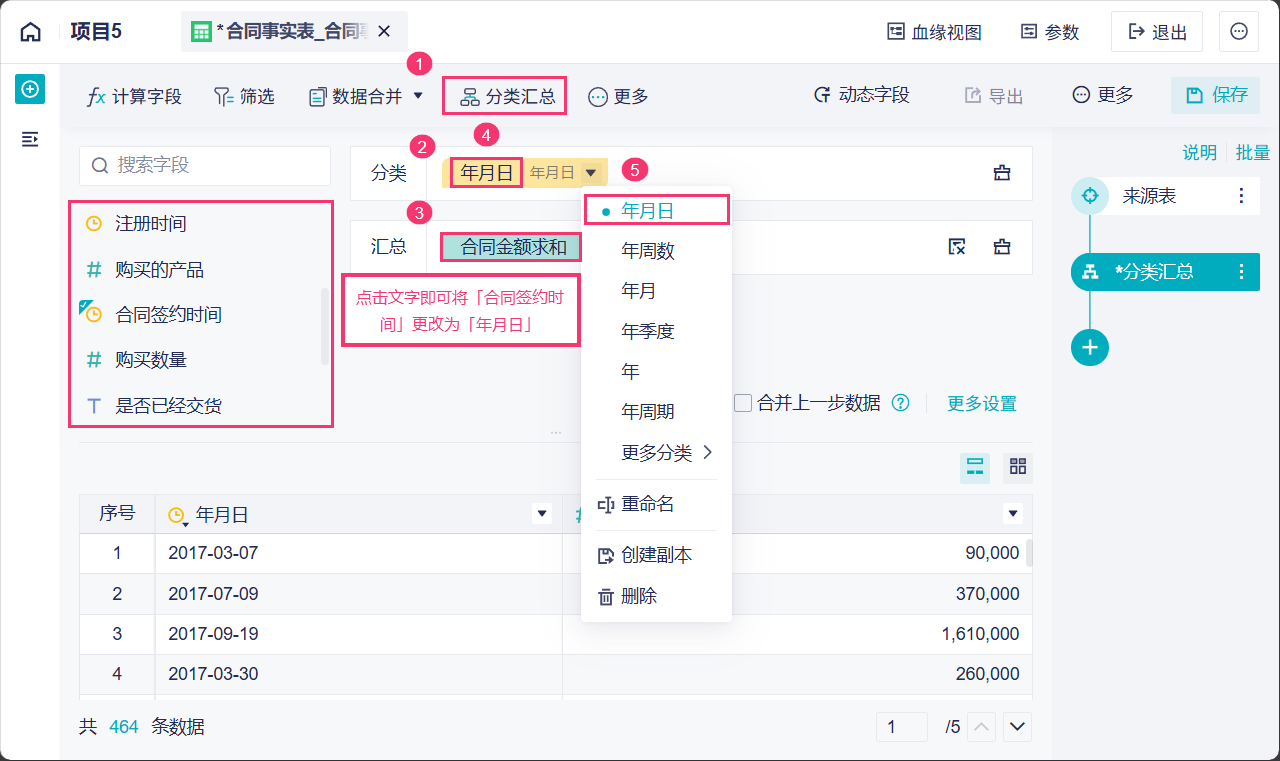
Task: Click the 搜索字段 search box
Action: pos(205,166)
